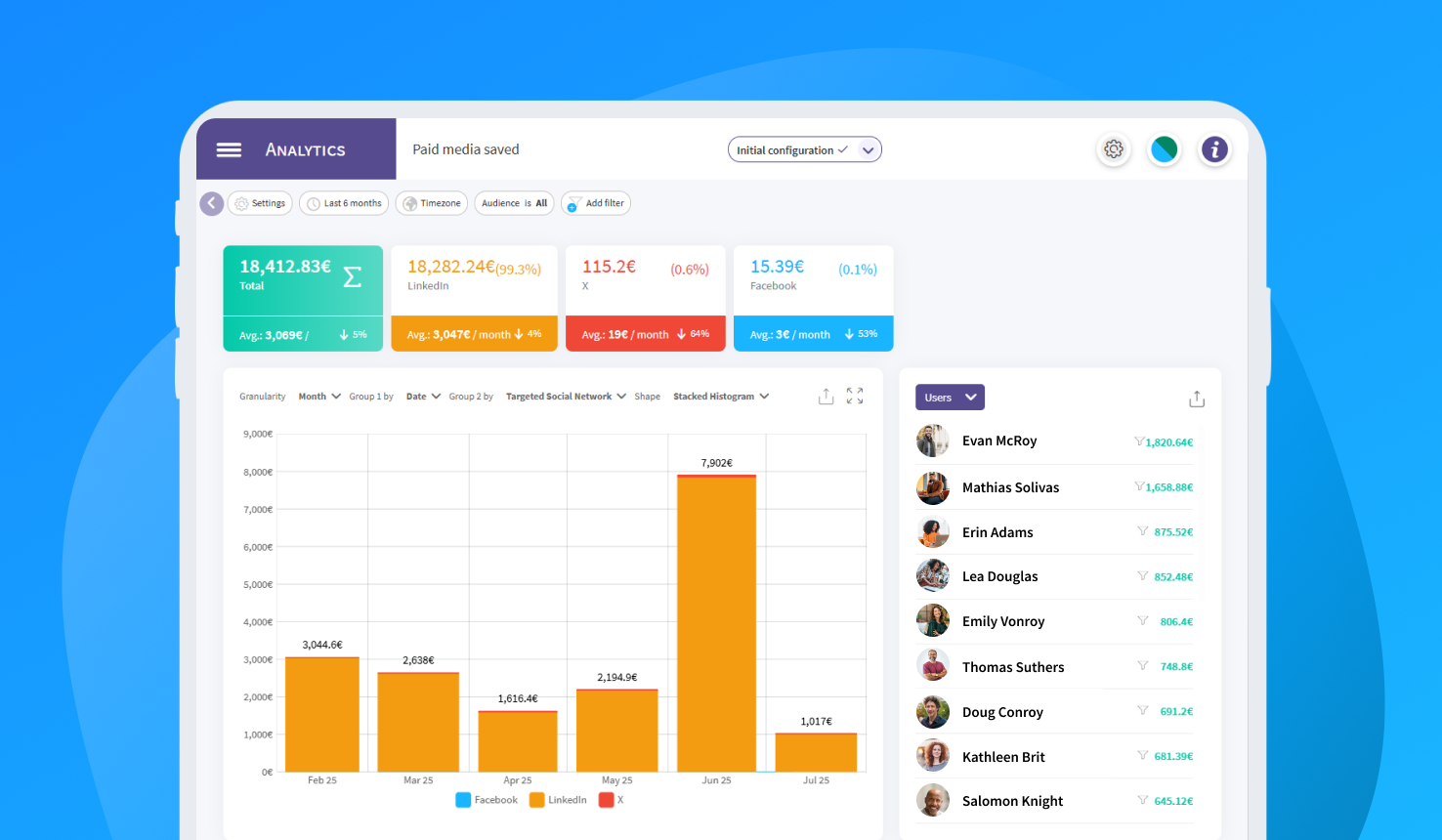Click Evan McRoy's avatar
Viewport: 1442px width, 840px height.
tap(932, 441)
